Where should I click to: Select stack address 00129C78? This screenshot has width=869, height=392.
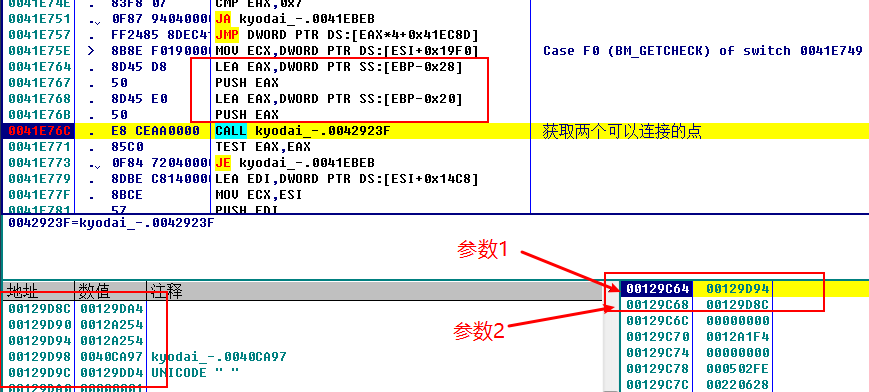pyautogui.click(x=658, y=369)
